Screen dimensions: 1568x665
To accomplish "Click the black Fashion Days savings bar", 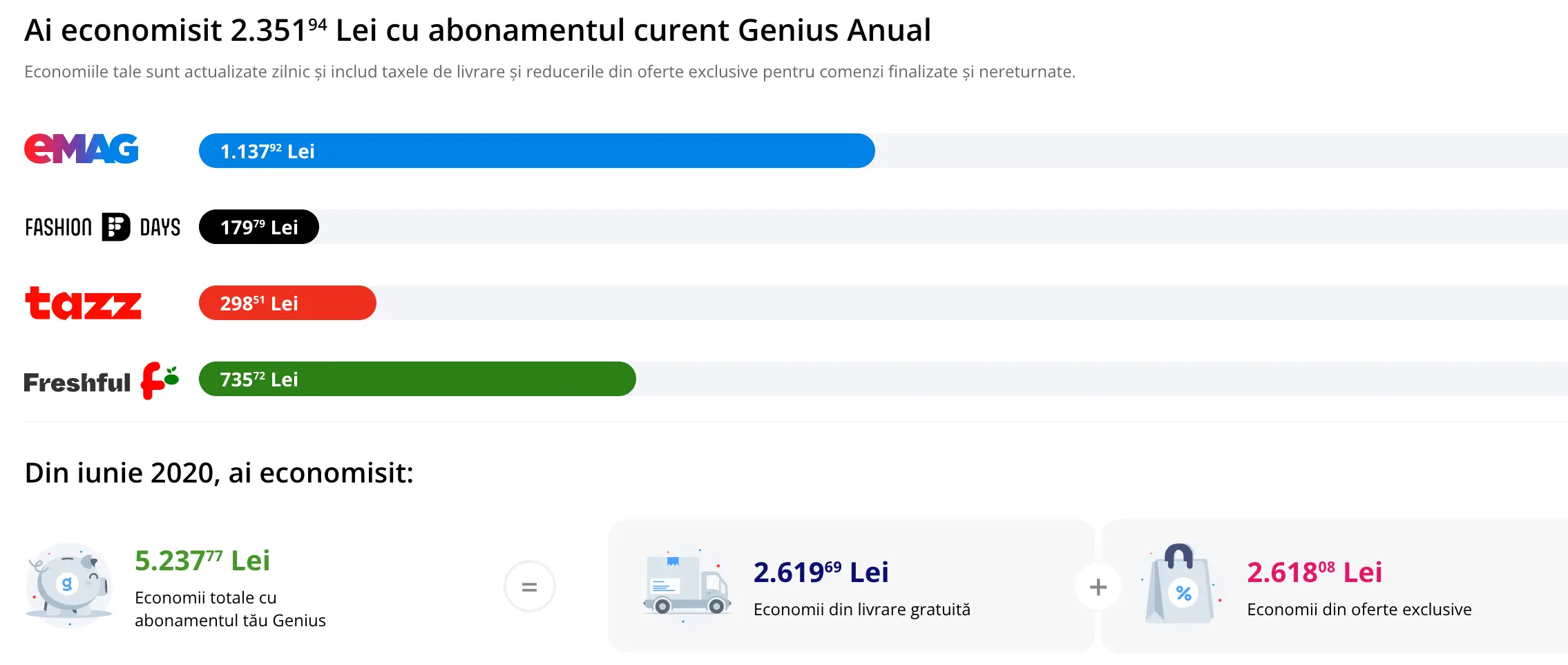I will coord(258,227).
